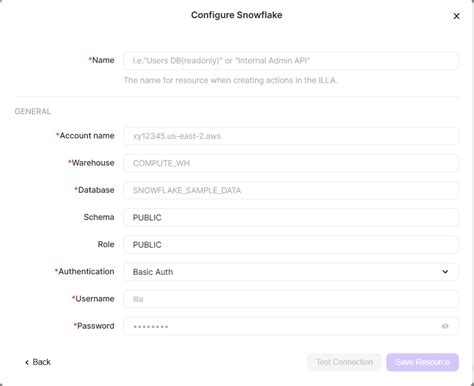Click the Role field containing PUBLIC

tap(291, 245)
